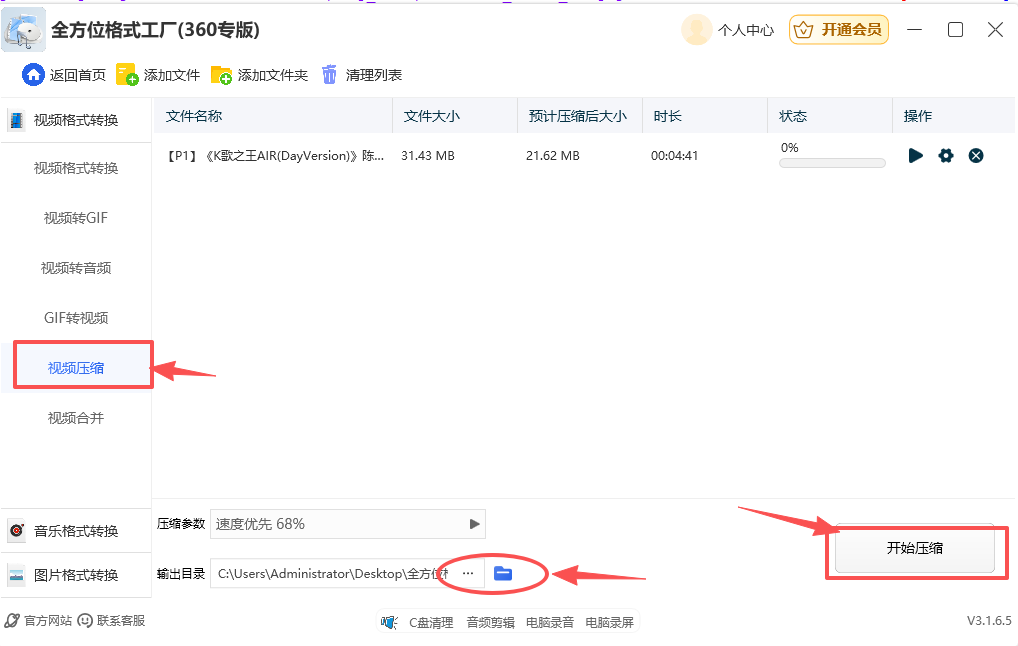Select the output directory path field
Screen dimensions: 1018x646
(x=330, y=573)
